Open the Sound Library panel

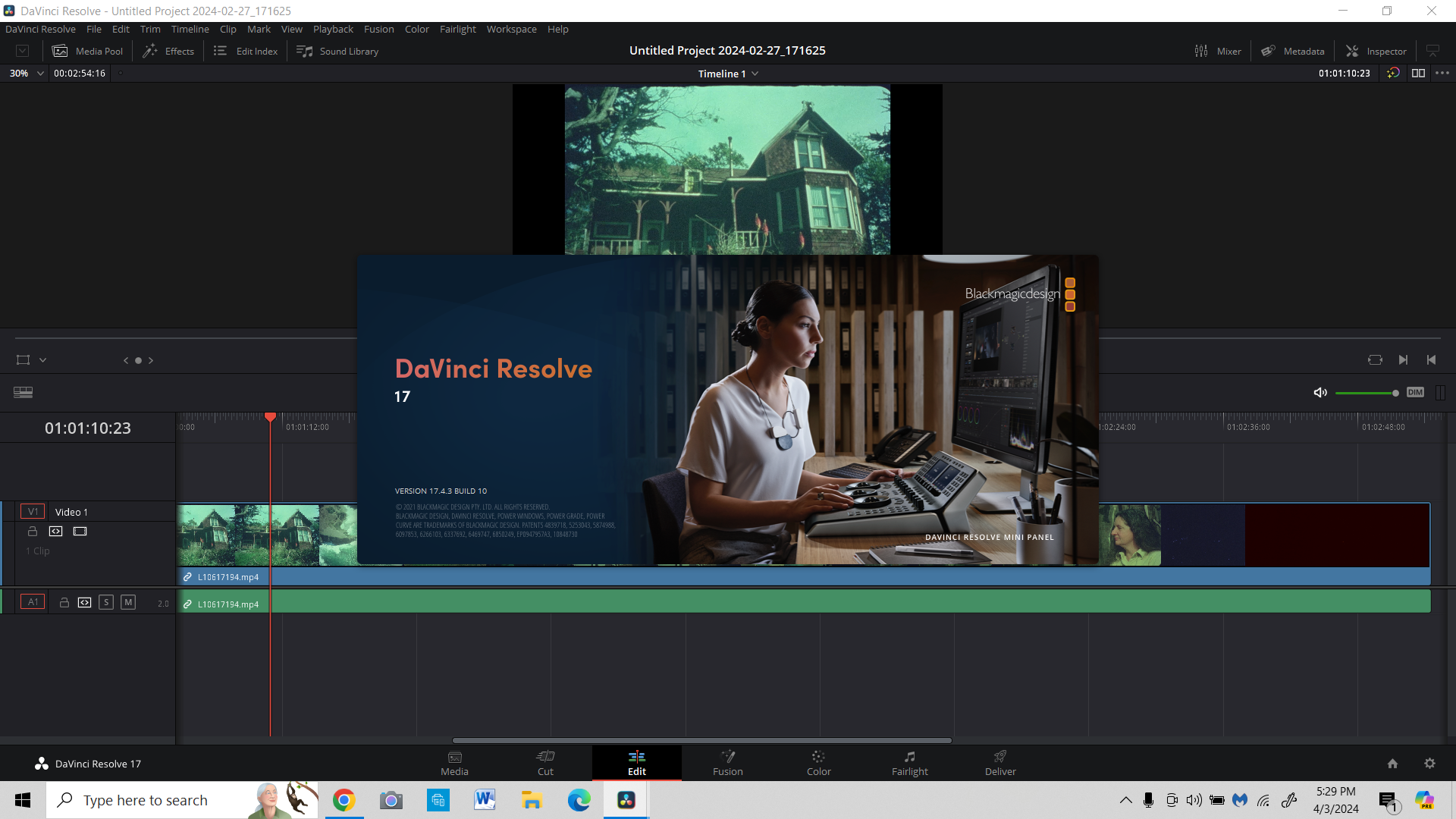point(337,51)
